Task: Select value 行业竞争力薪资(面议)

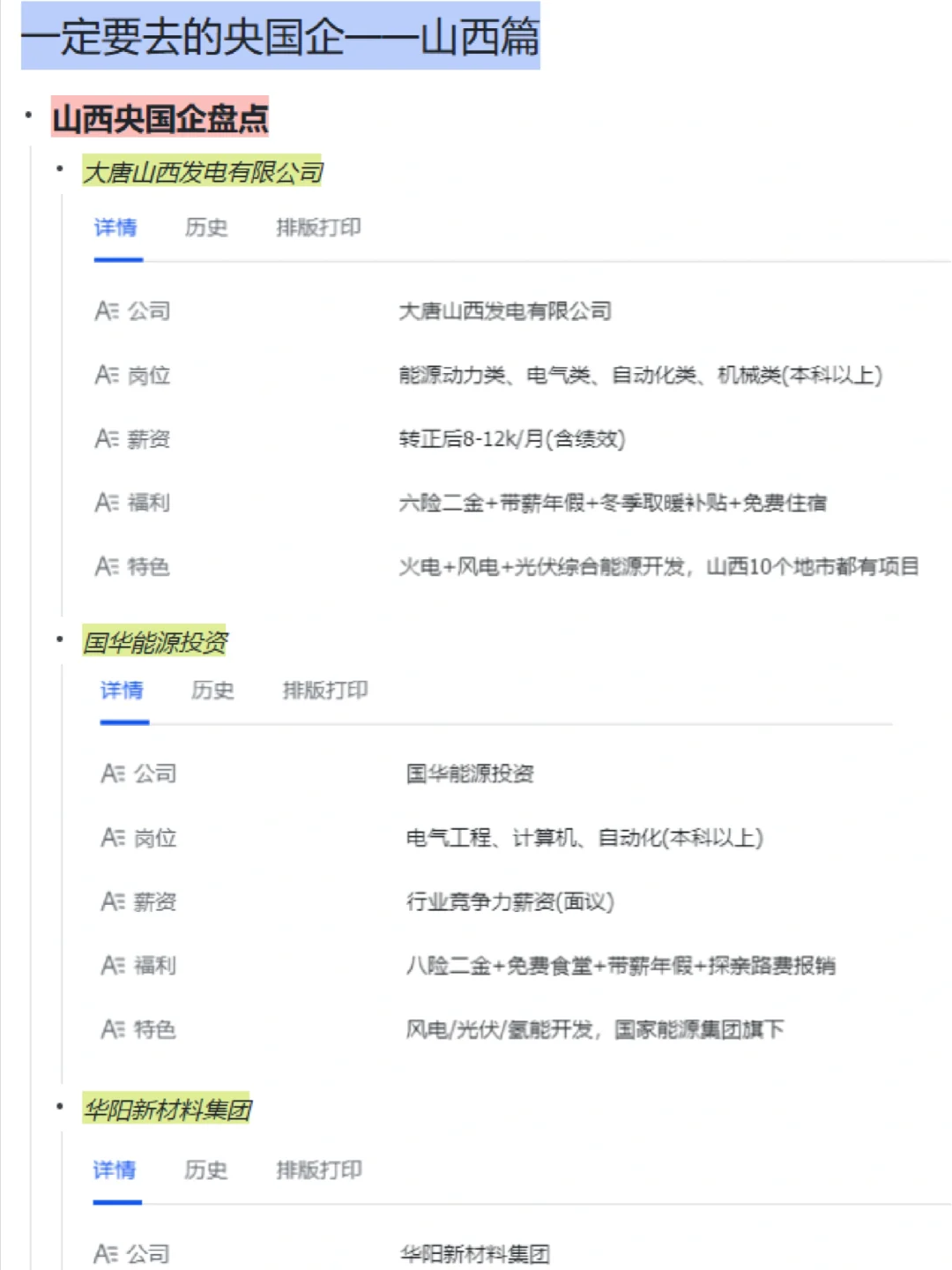Action: [x=509, y=901]
